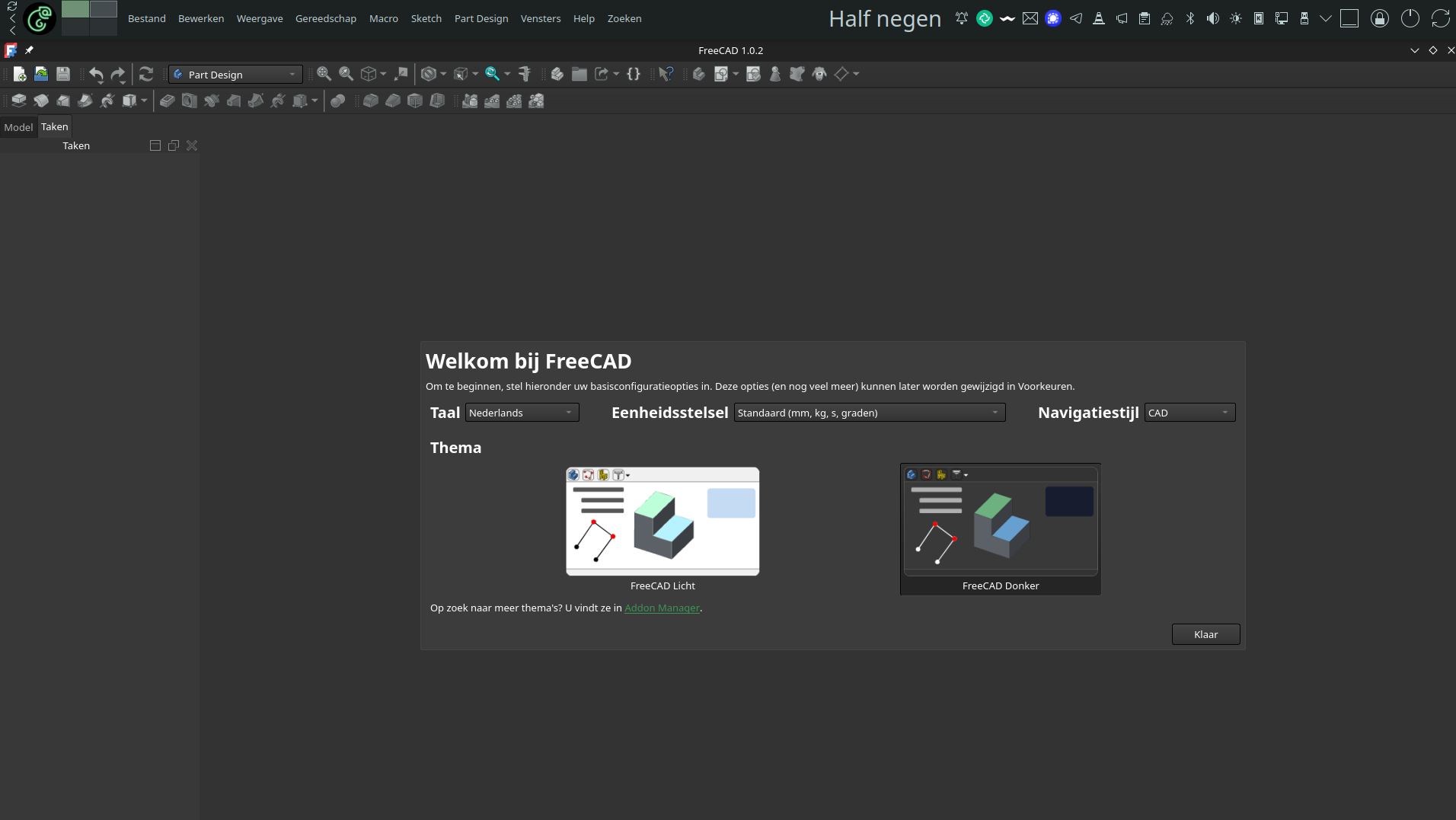The image size is (1456, 820).
Task: Click the Save document icon
Action: 63,74
